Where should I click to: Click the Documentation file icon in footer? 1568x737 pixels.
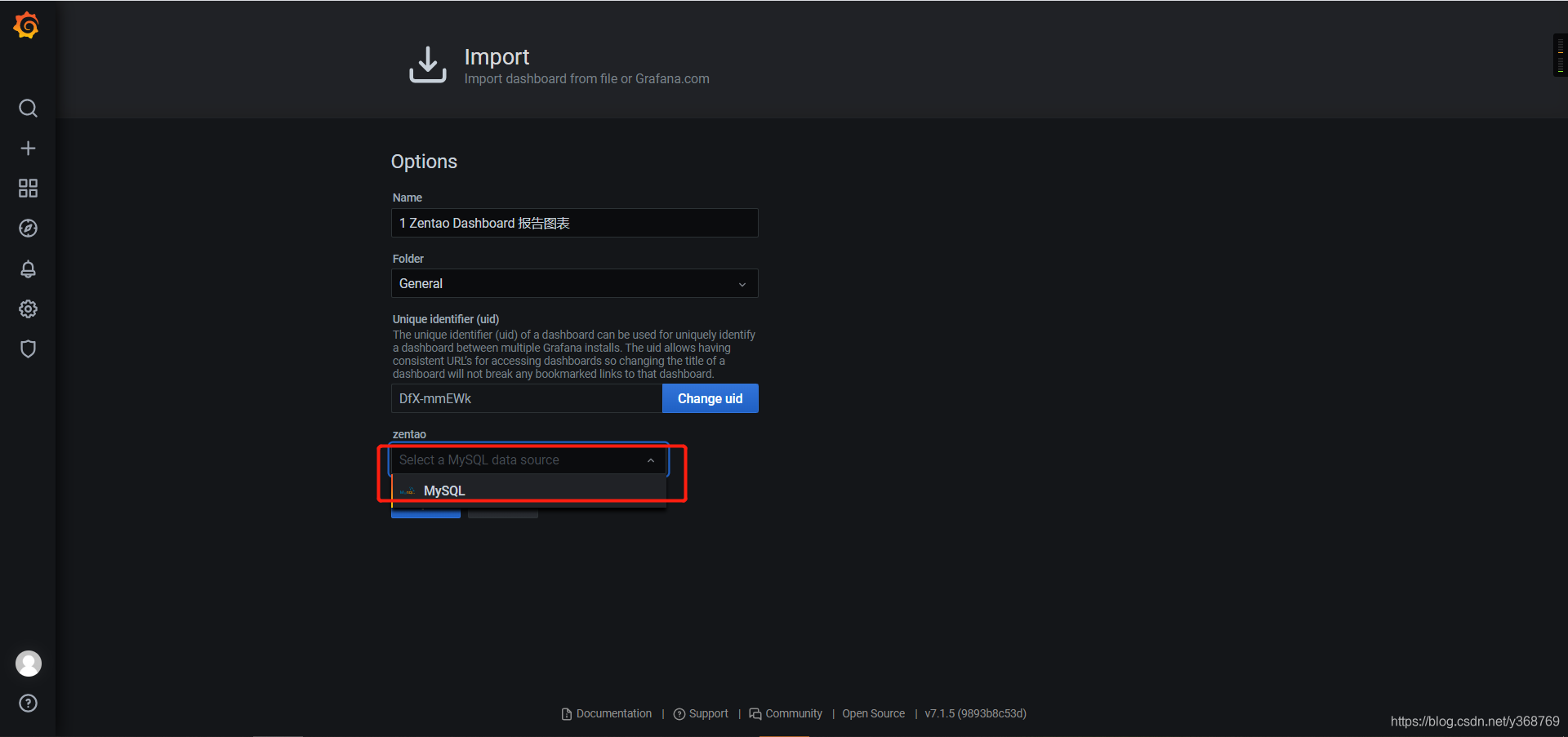click(567, 714)
